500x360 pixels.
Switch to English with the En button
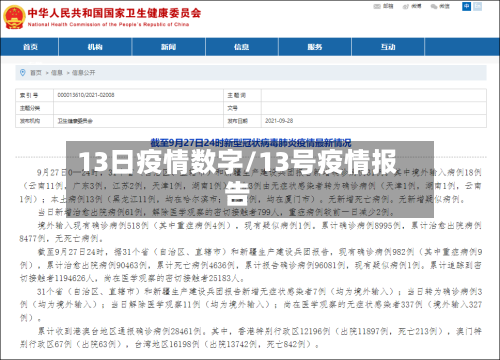478,6
